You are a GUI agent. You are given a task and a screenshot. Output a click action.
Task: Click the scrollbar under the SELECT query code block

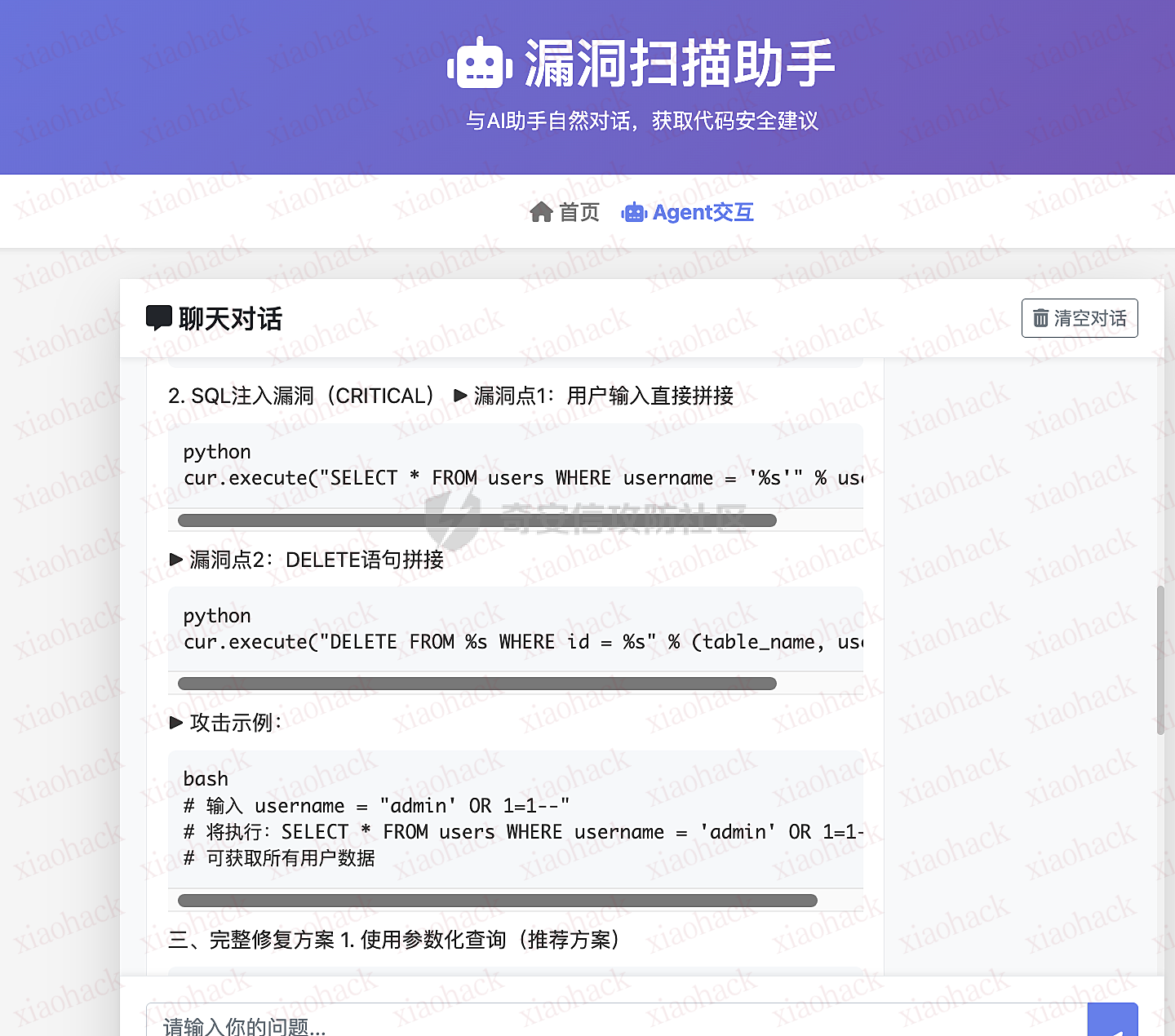[477, 520]
